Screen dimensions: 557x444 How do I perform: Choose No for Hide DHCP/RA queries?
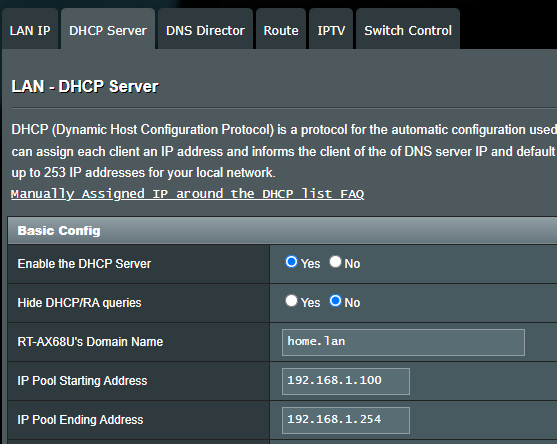pyautogui.click(x=335, y=301)
